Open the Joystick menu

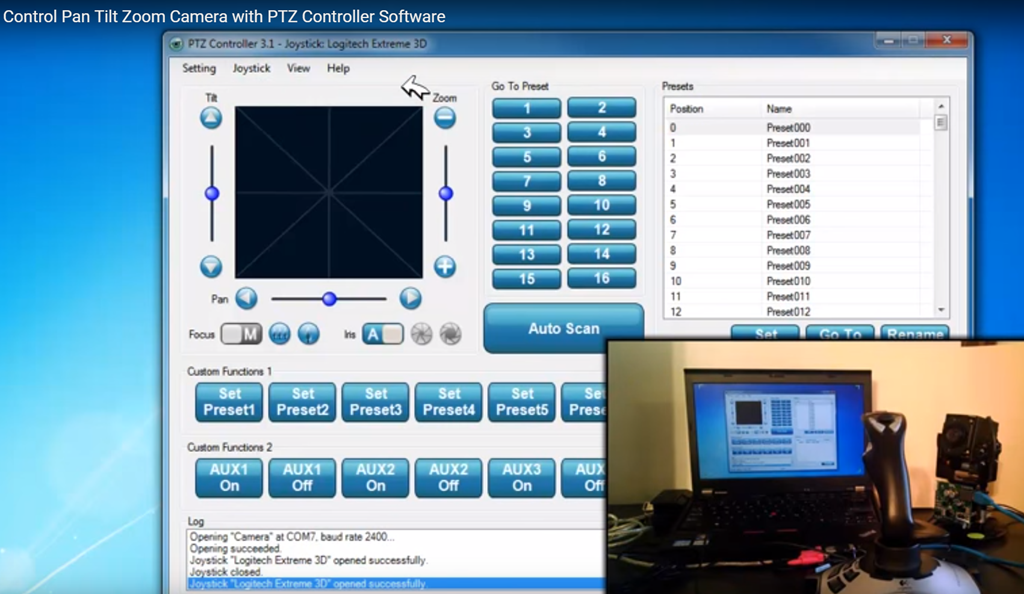pos(251,68)
